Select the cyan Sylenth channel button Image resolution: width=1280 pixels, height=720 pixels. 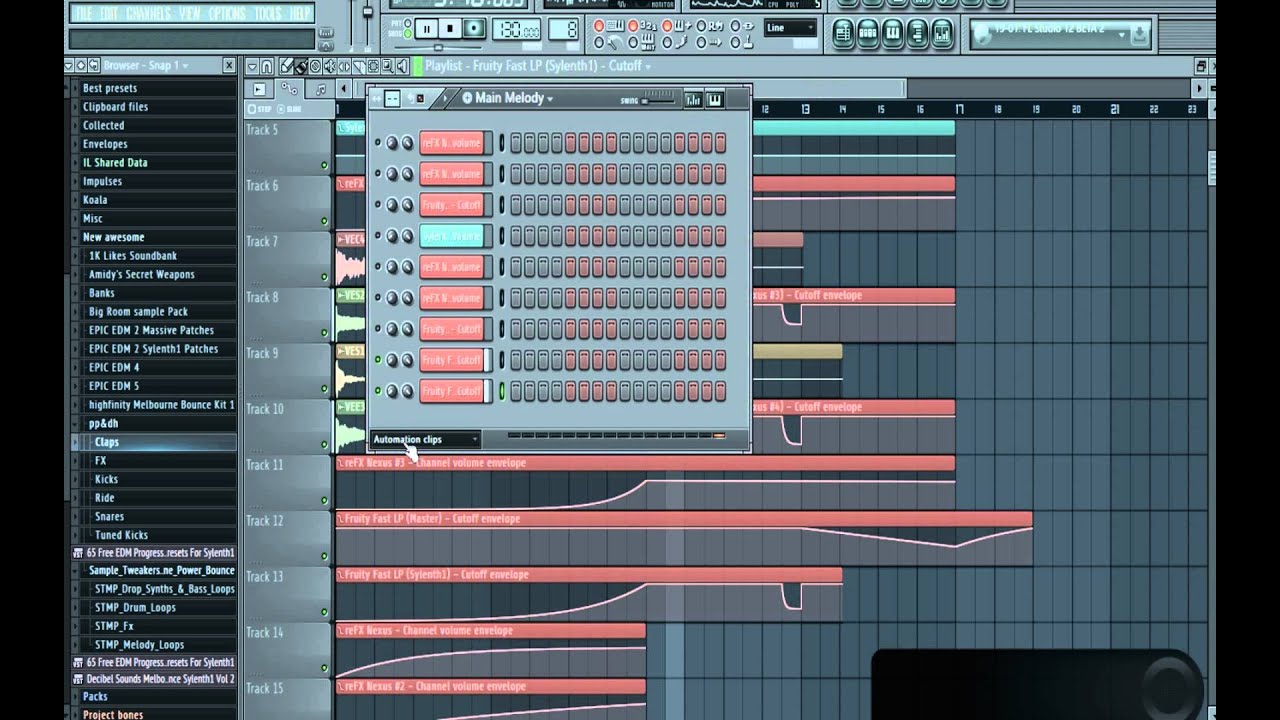[452, 236]
